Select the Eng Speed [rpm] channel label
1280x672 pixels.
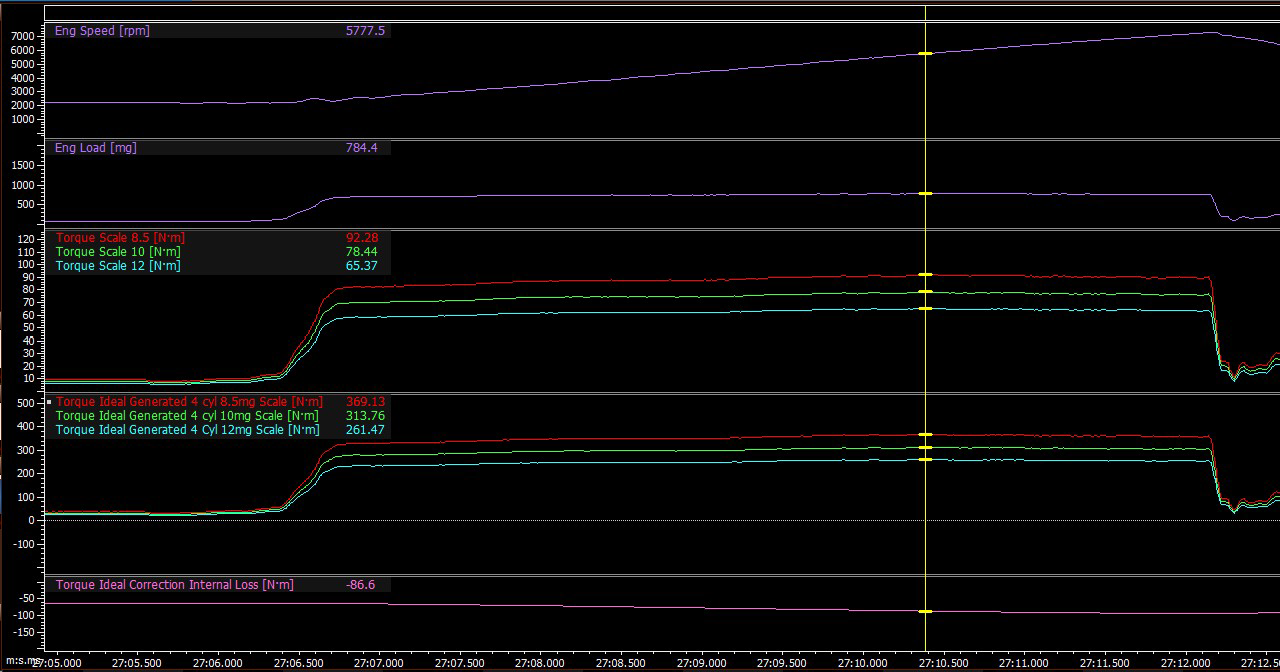(x=102, y=31)
